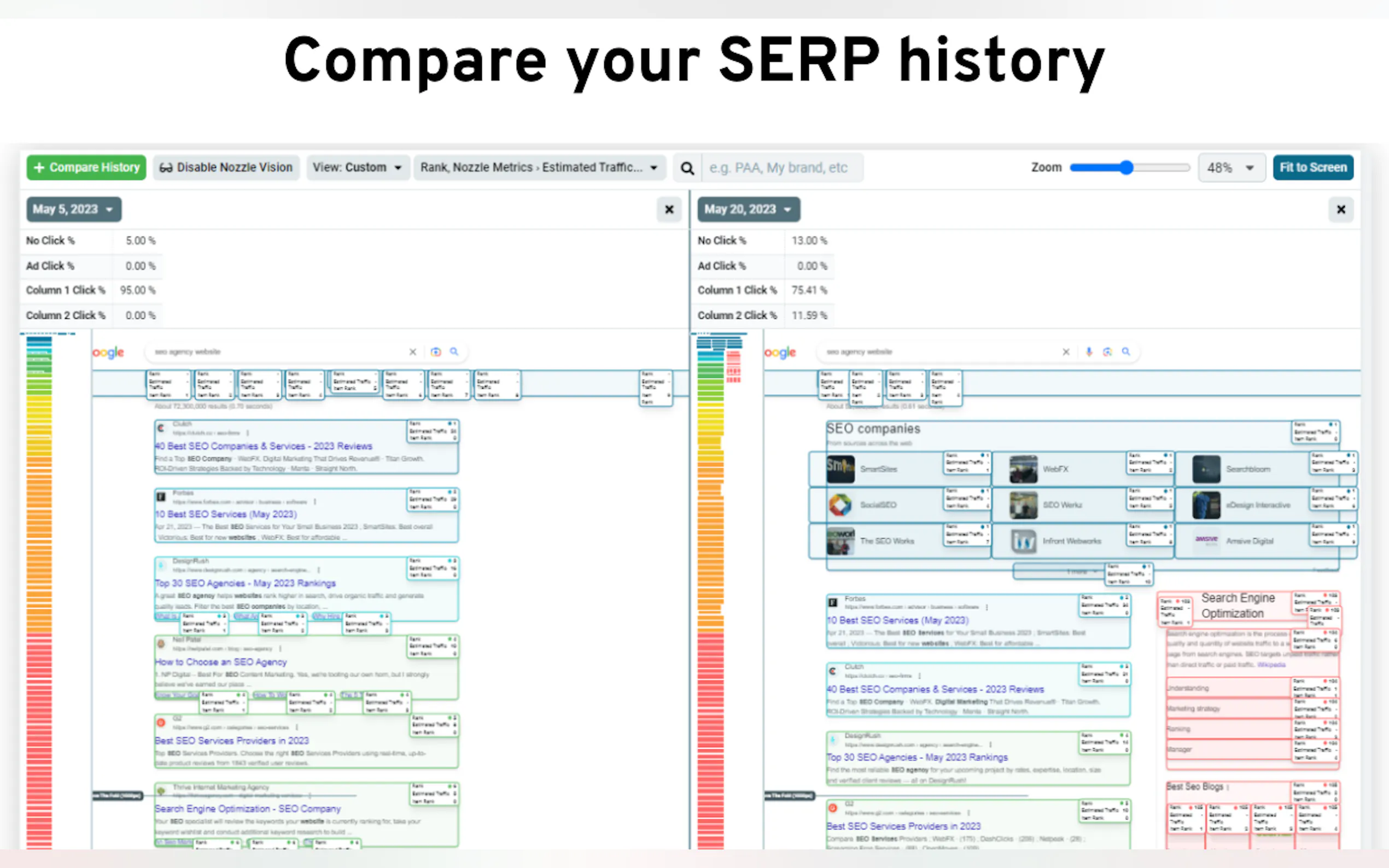Disable Nozzle Vision toggle button
This screenshot has width=1389, height=868.
[x=226, y=168]
